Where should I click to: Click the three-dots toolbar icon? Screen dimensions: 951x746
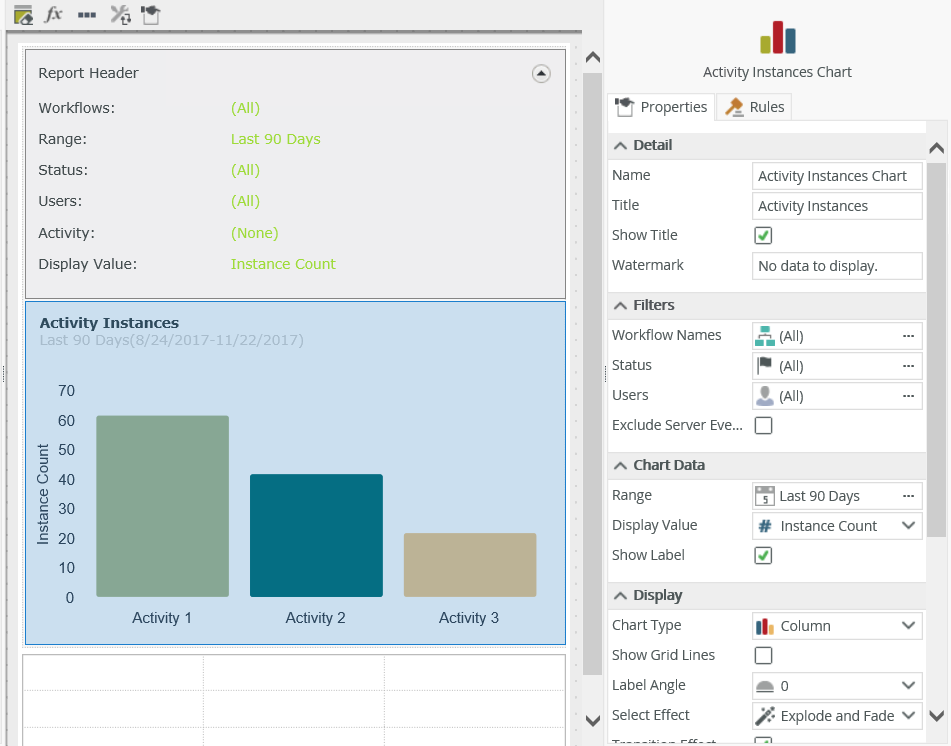pos(86,15)
